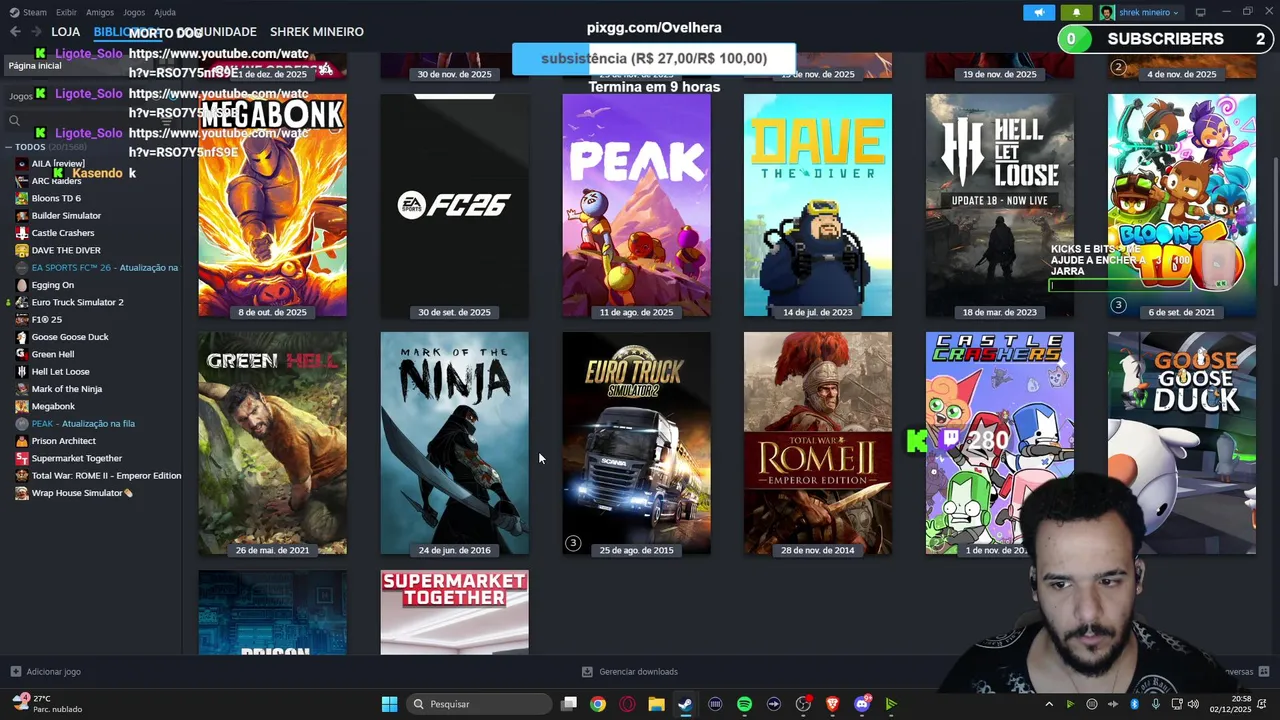This screenshot has width=1280, height=720.
Task: Click Adicionar jogo
Action: click(45, 672)
